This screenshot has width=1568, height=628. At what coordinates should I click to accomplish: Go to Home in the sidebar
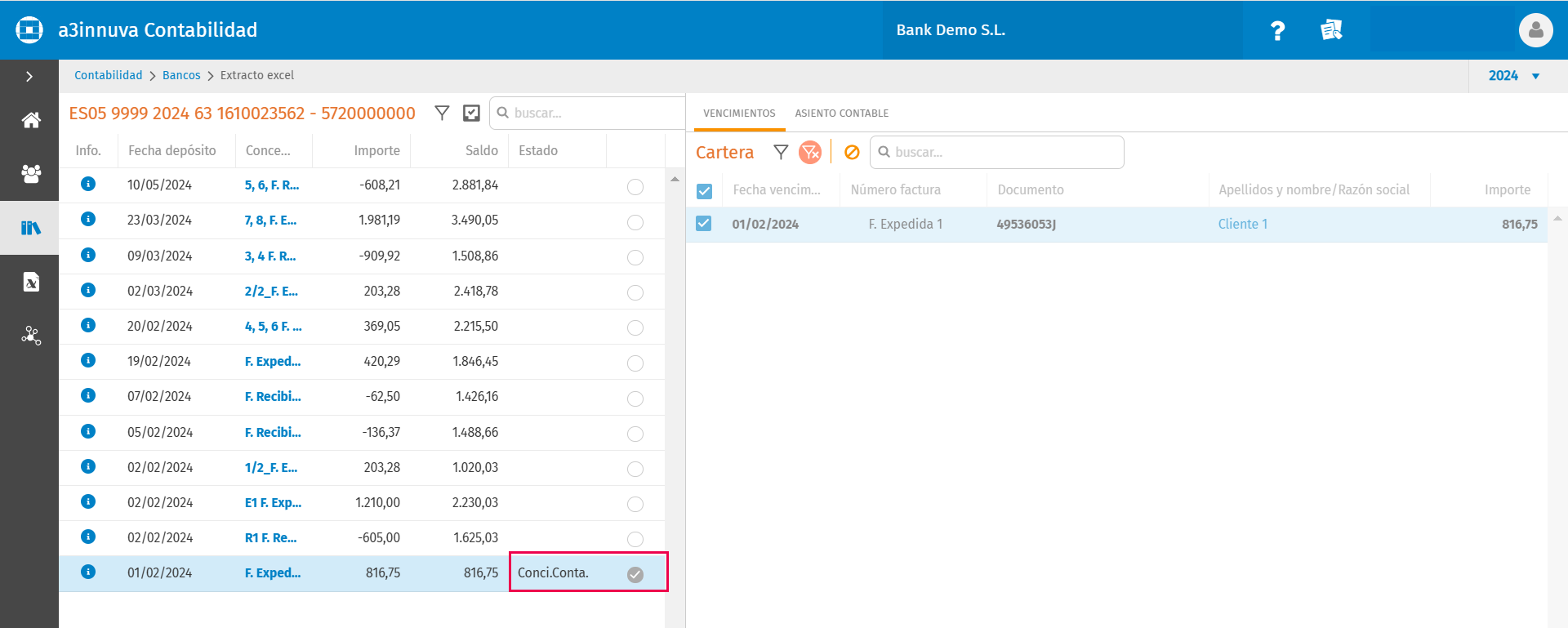(x=31, y=120)
